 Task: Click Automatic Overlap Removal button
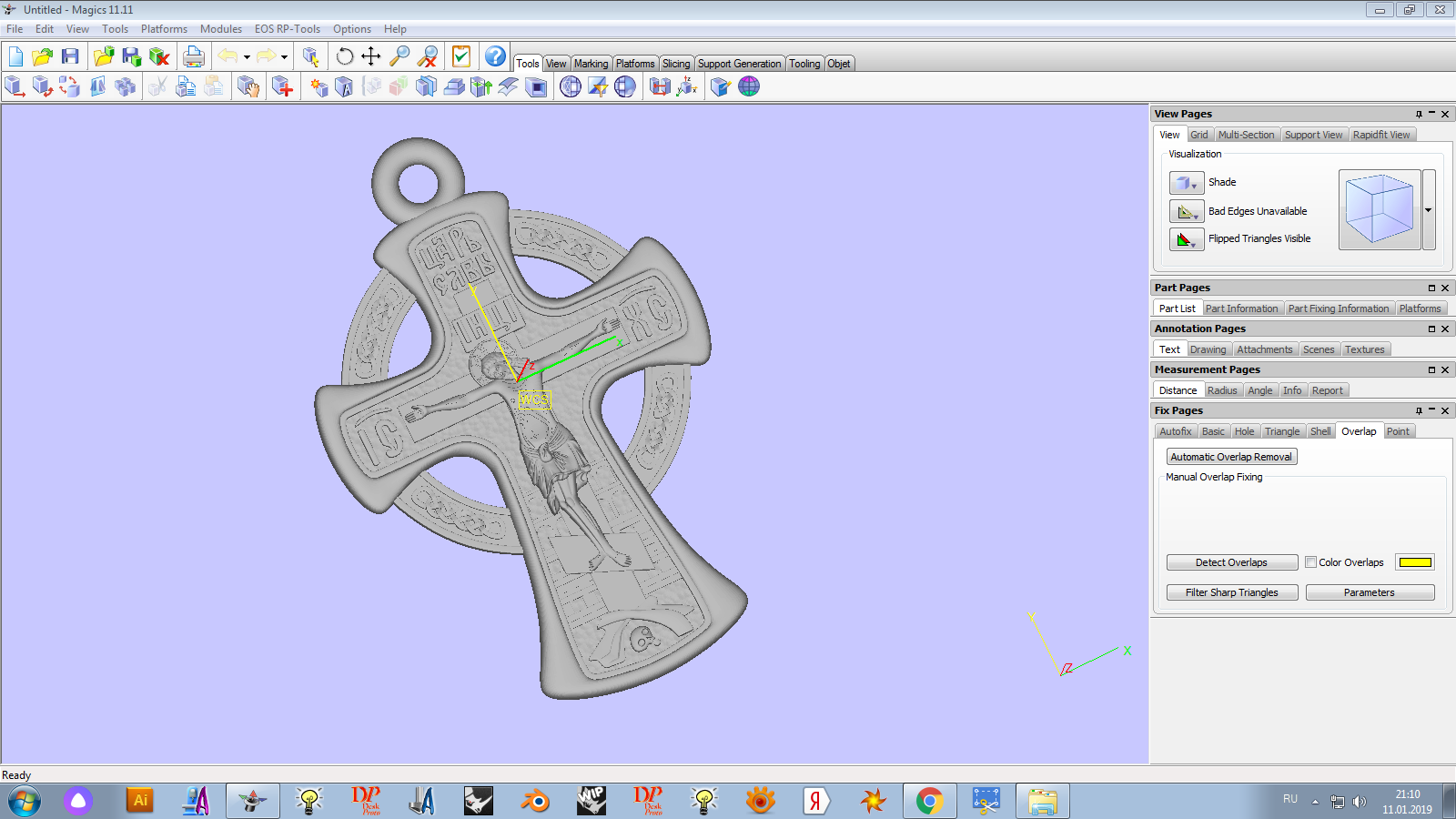coord(1230,457)
